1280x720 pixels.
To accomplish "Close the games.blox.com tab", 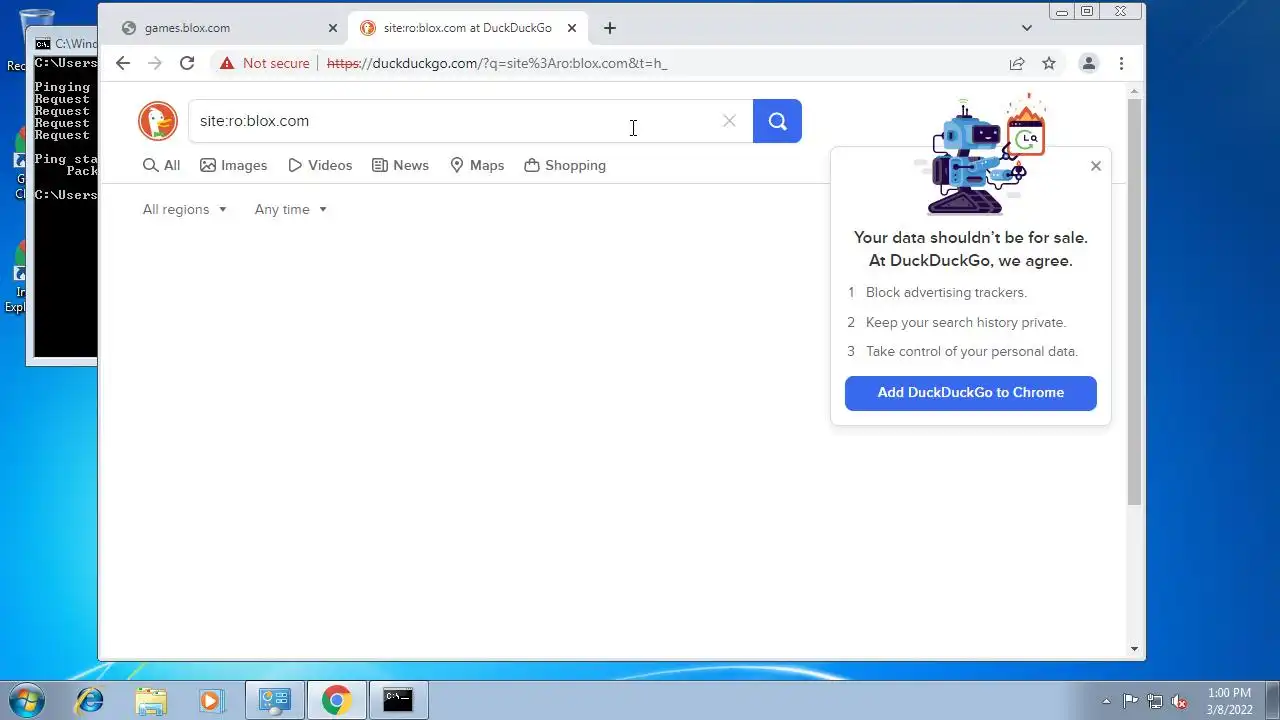I will [x=333, y=28].
